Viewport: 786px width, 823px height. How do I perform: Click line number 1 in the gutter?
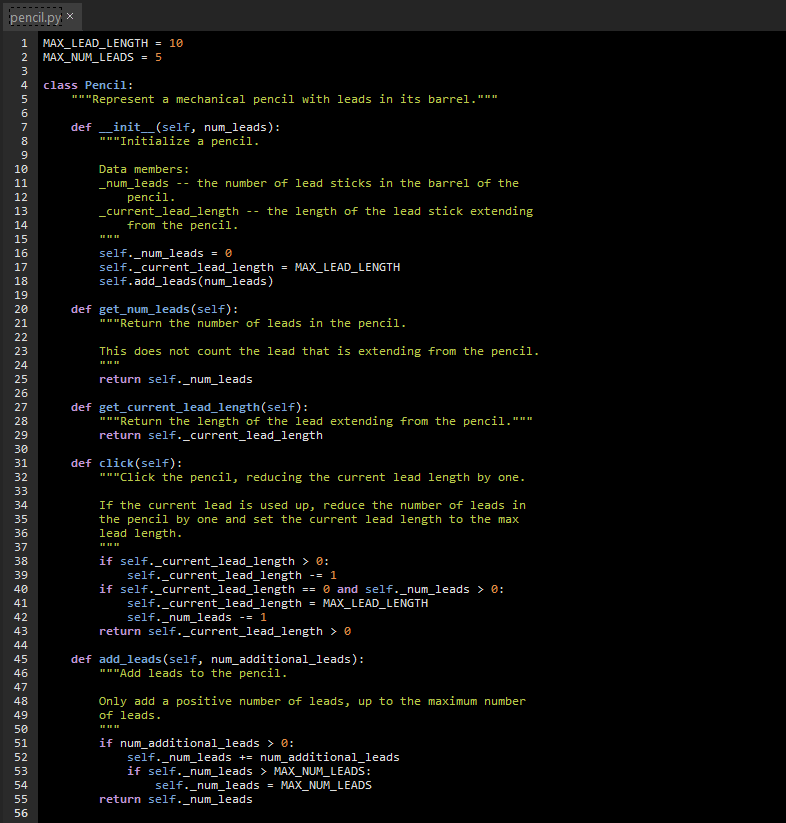pos(24,43)
